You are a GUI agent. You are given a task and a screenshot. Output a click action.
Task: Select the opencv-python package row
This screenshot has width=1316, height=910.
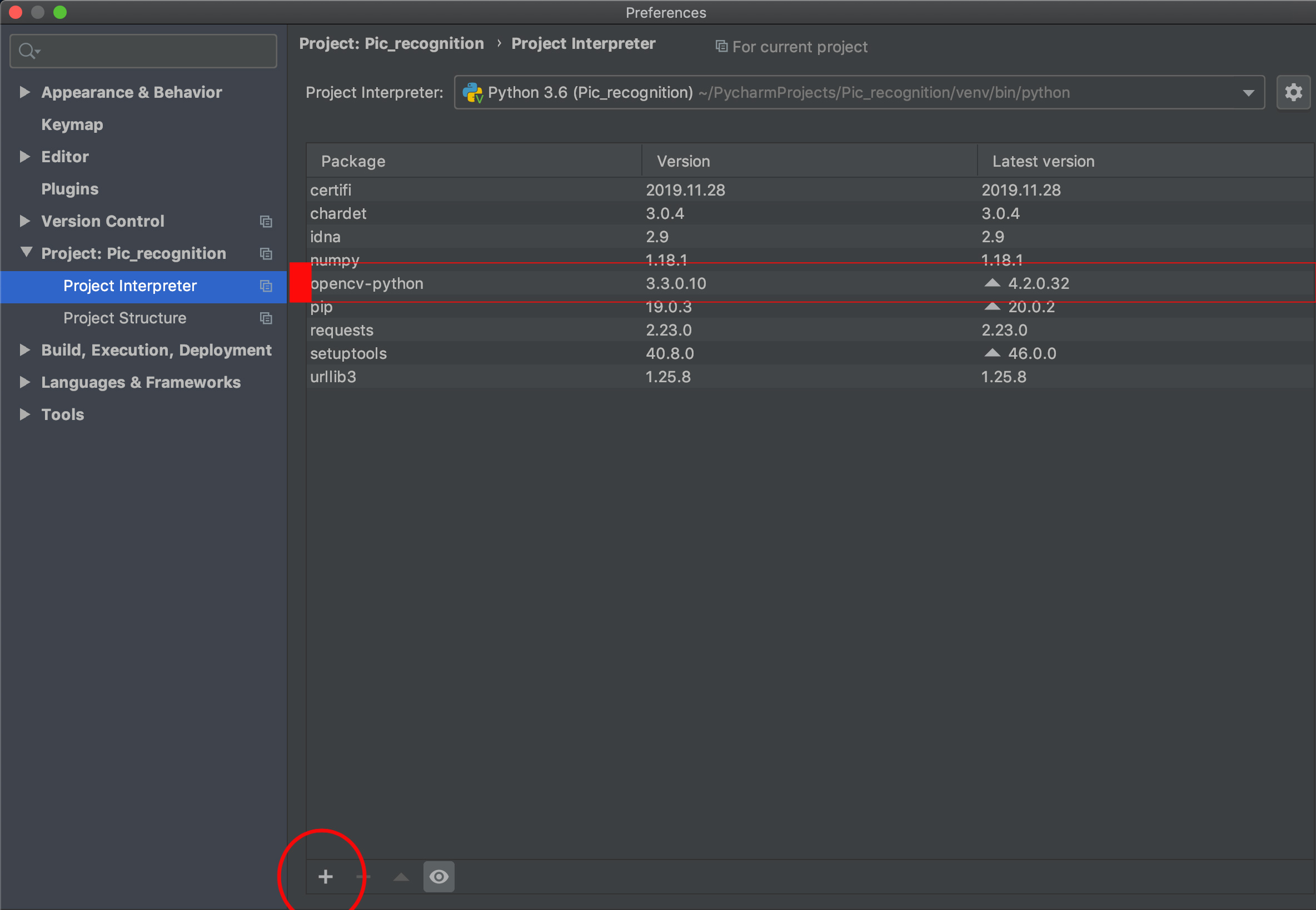click(810, 283)
